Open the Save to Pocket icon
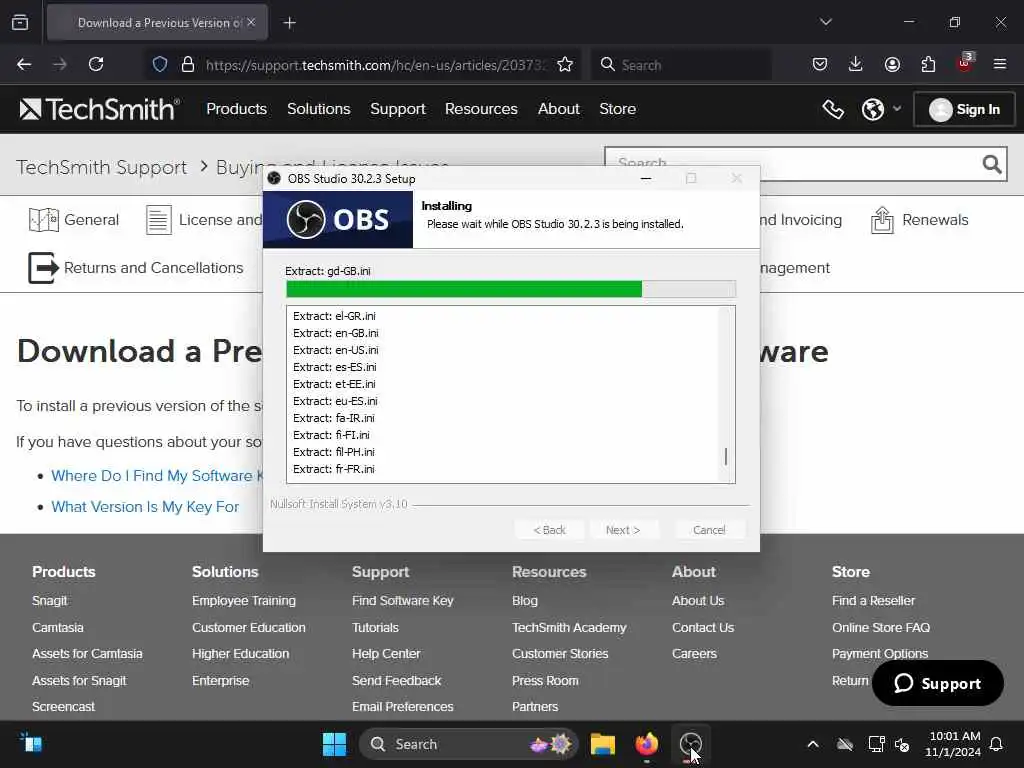Screen dimensions: 1024x768 coord(820,64)
